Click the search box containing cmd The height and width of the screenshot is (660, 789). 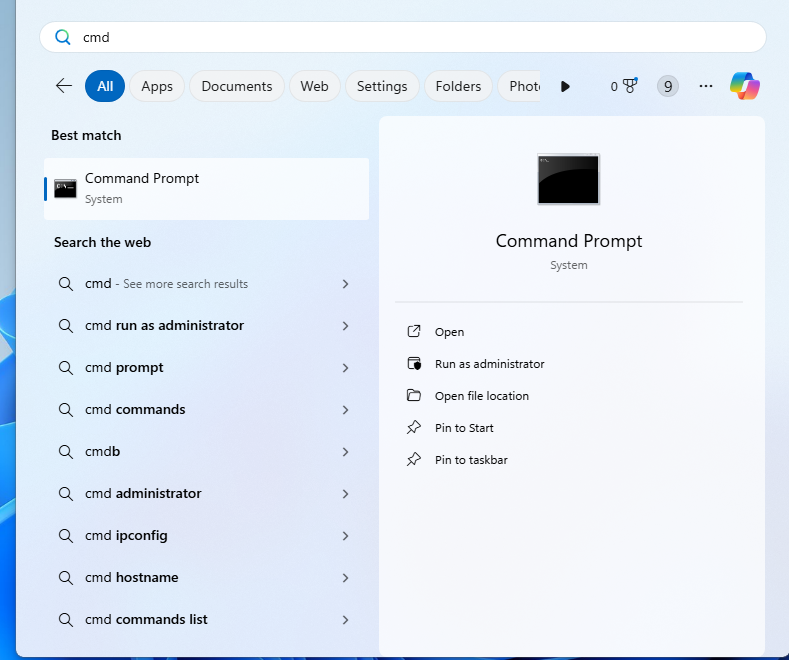403,37
